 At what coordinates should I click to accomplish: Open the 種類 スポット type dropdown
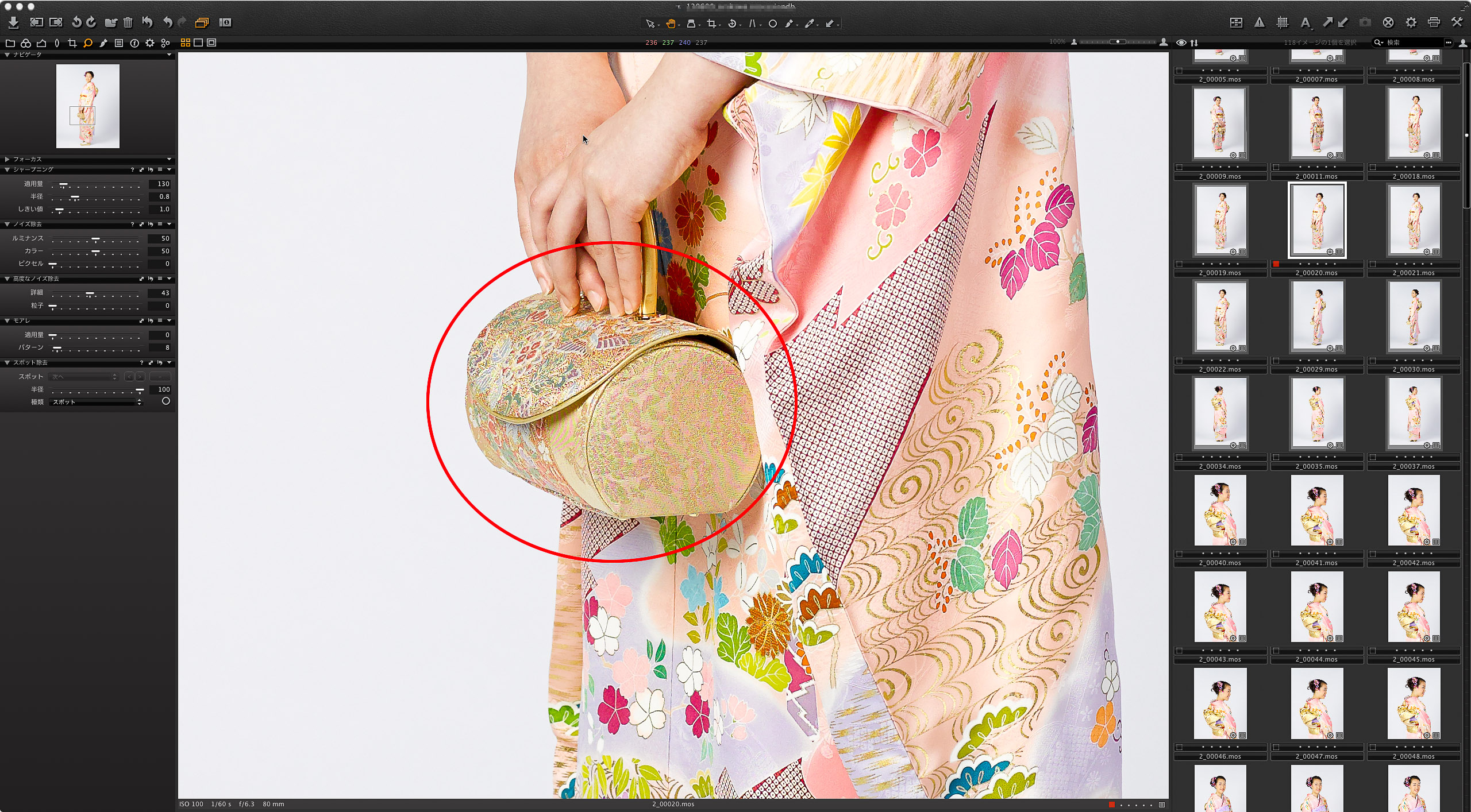[x=95, y=402]
